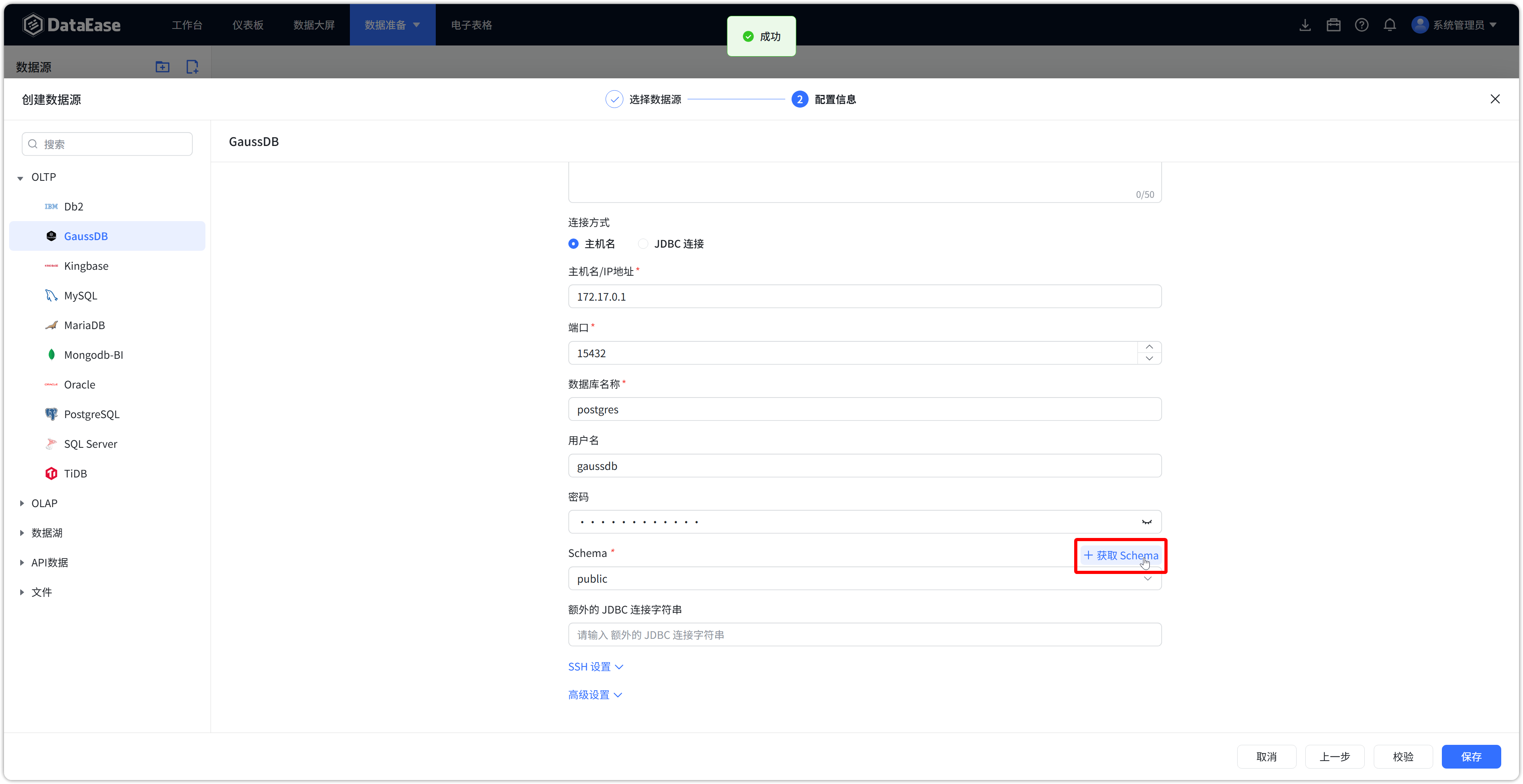Image resolution: width=1523 pixels, height=784 pixels.
Task: Expand the OLAP tree group
Action: [x=21, y=504]
